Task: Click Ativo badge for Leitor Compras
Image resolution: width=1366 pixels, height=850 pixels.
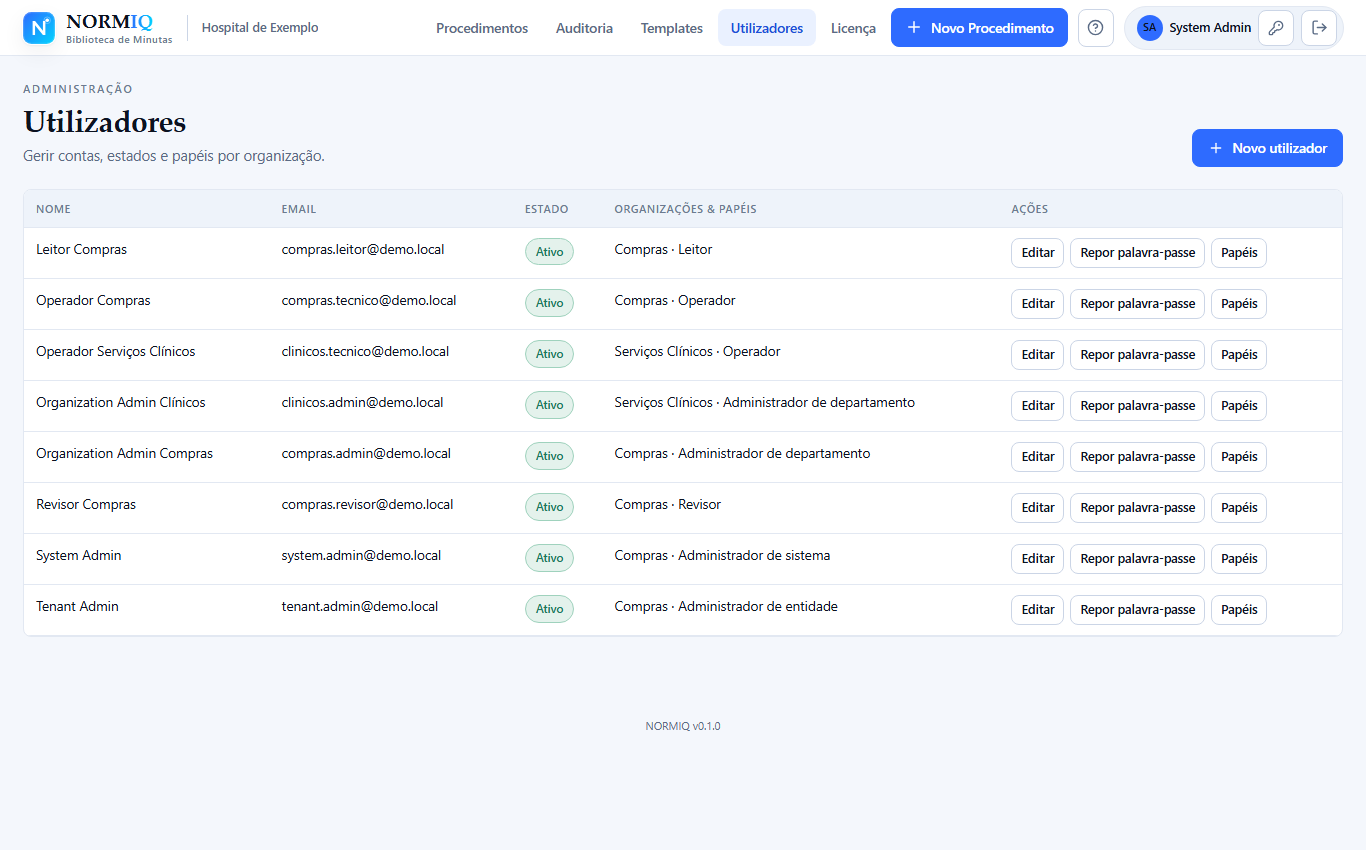Action: coord(549,252)
